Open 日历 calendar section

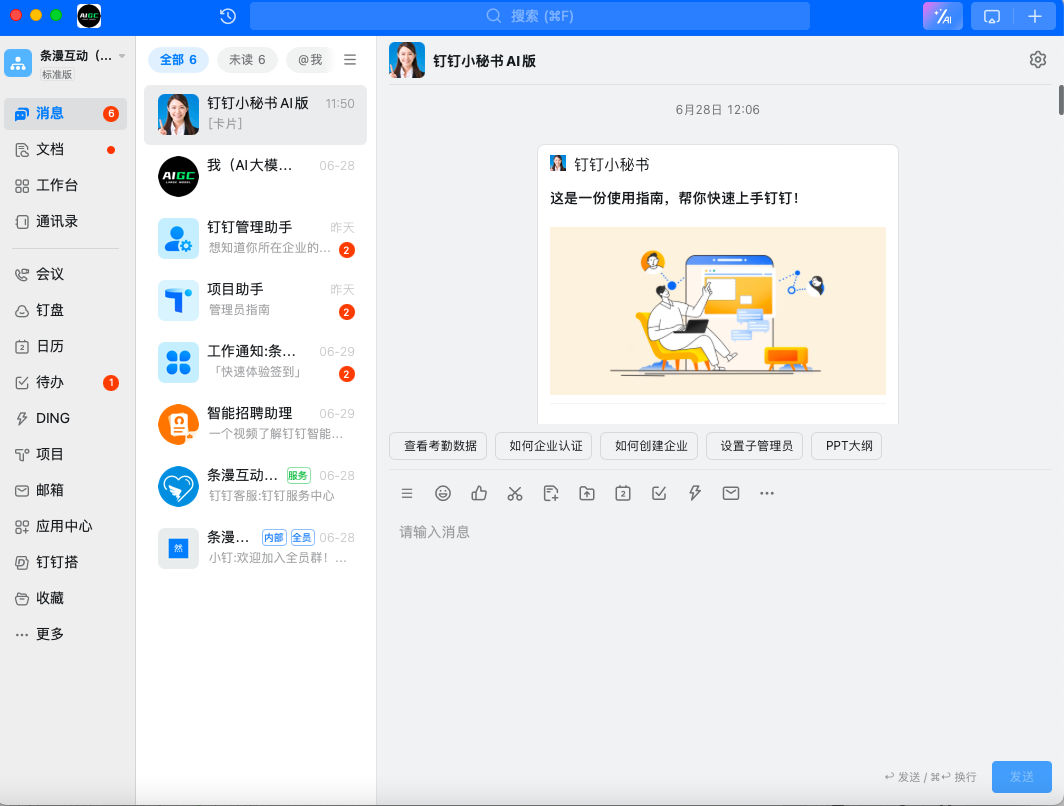[65, 346]
